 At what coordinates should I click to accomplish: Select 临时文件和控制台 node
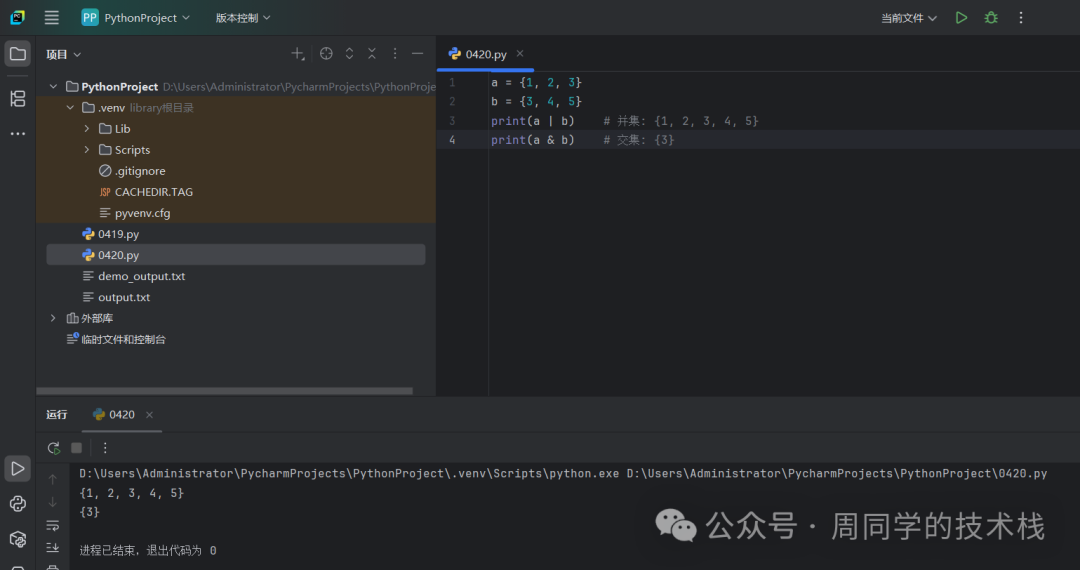(x=116, y=339)
